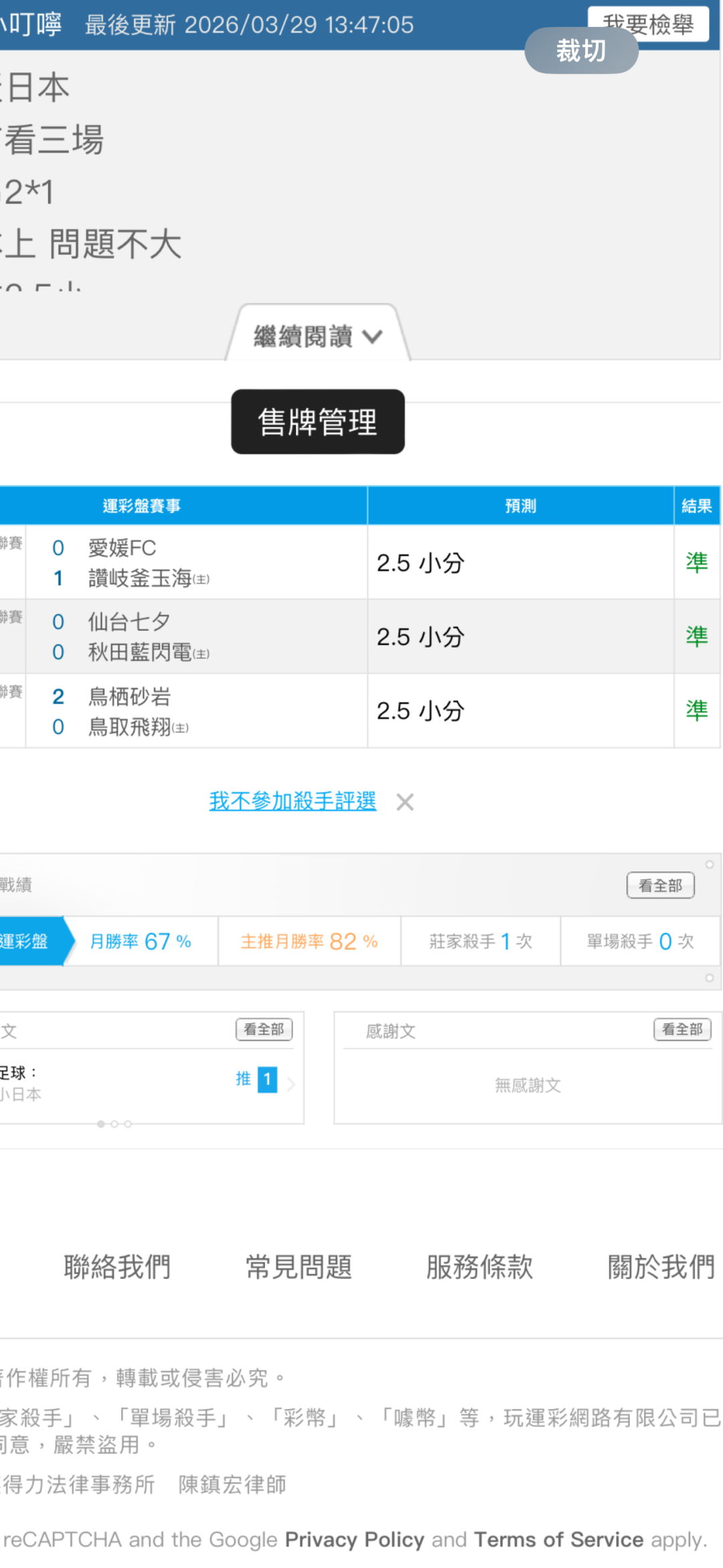This screenshot has height=1568, width=723.
Task: Click the 我不參加殺手評選 link
Action: [293, 801]
